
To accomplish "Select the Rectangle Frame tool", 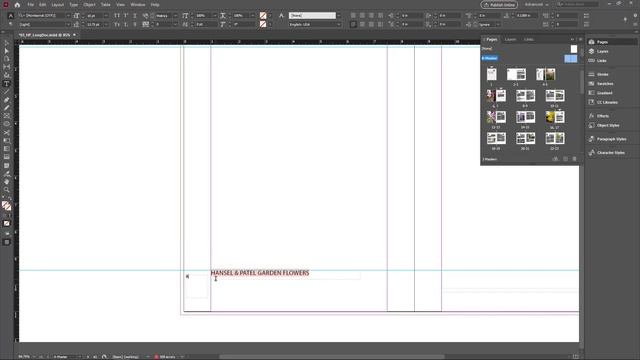I will click(x=7, y=116).
